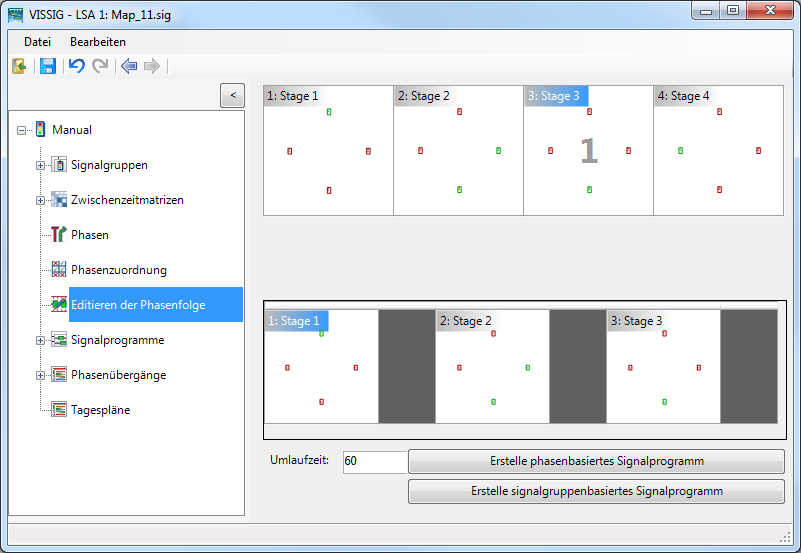Click Erstelle signalgruppenbasiertes Signalprogramm button
The image size is (801, 553).
point(596,491)
